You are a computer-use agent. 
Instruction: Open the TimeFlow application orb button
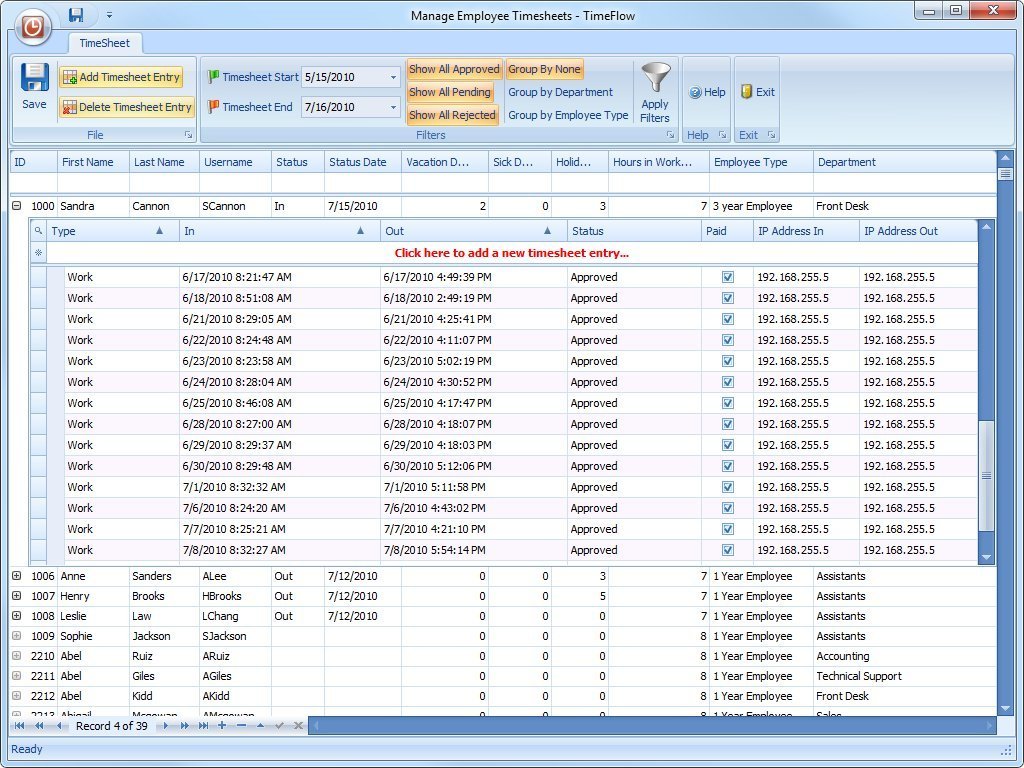click(x=32, y=27)
